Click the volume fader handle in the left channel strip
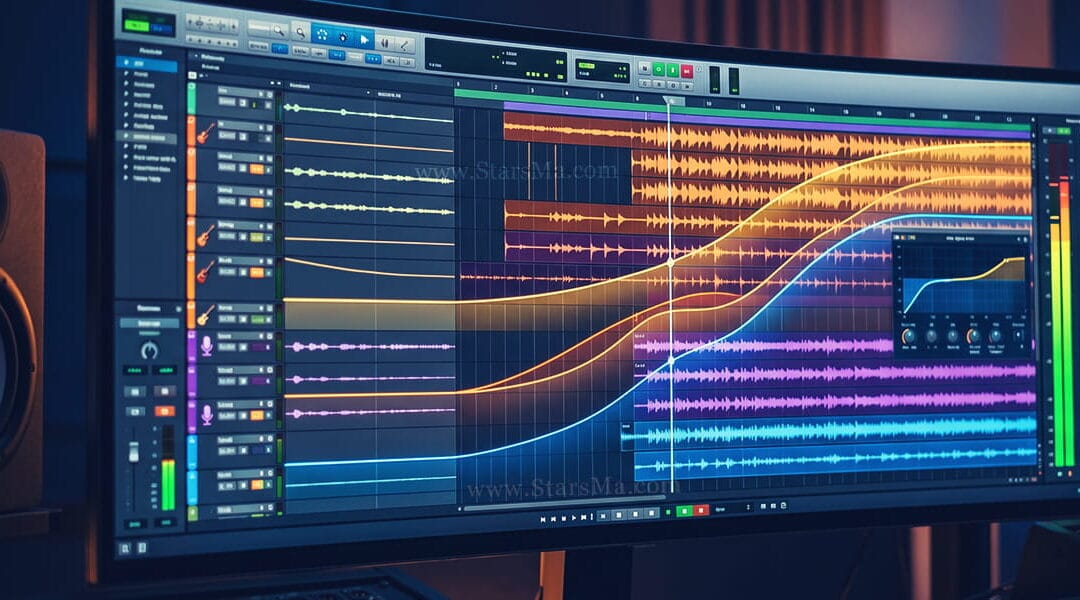 [134, 453]
